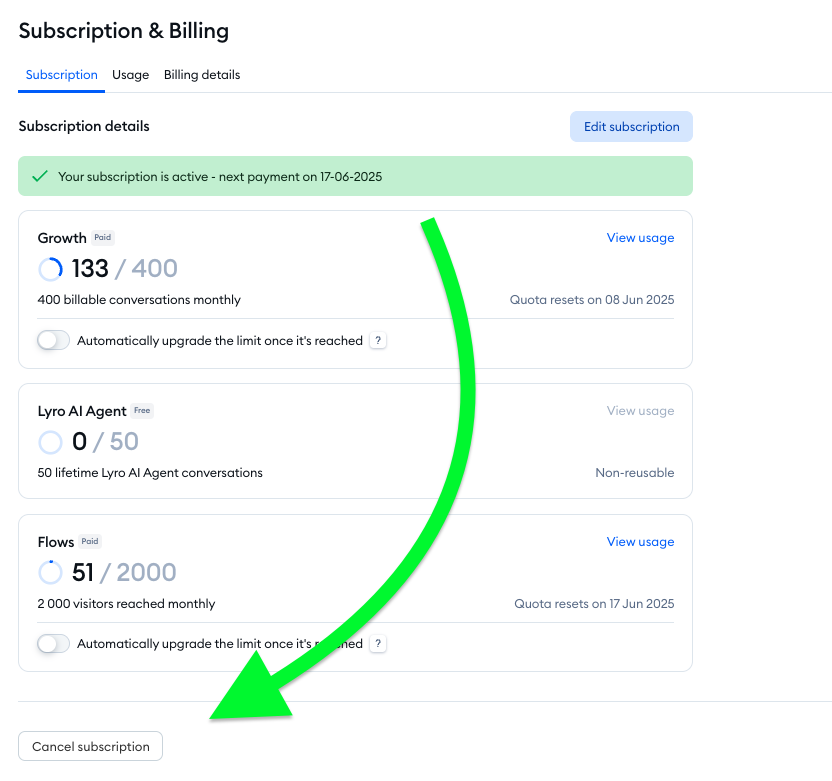This screenshot has width=832, height=781.
Task: Click the Growth usage progress ring
Action: coord(50,268)
